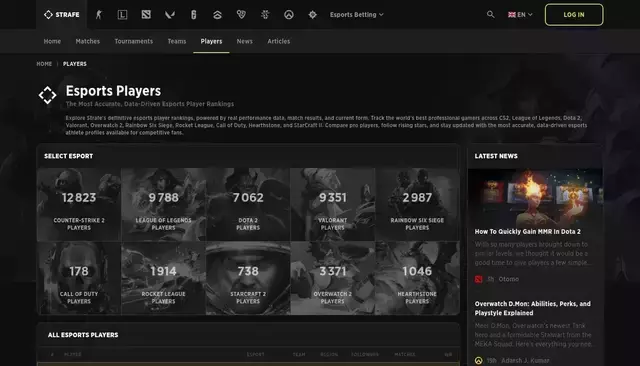The width and height of the screenshot is (640, 366).
Task: Click ESPORT column header
Action: 256,355
